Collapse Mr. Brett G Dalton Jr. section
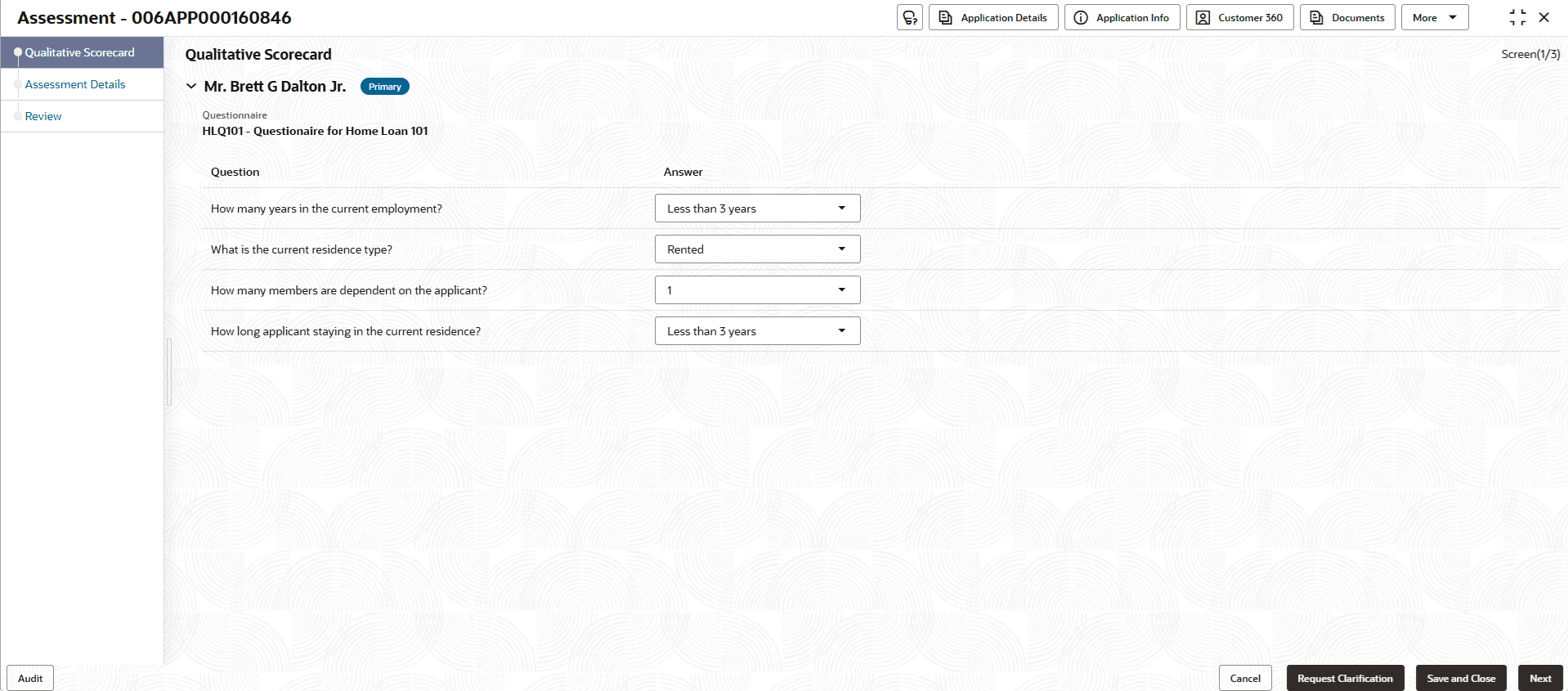 191,86
